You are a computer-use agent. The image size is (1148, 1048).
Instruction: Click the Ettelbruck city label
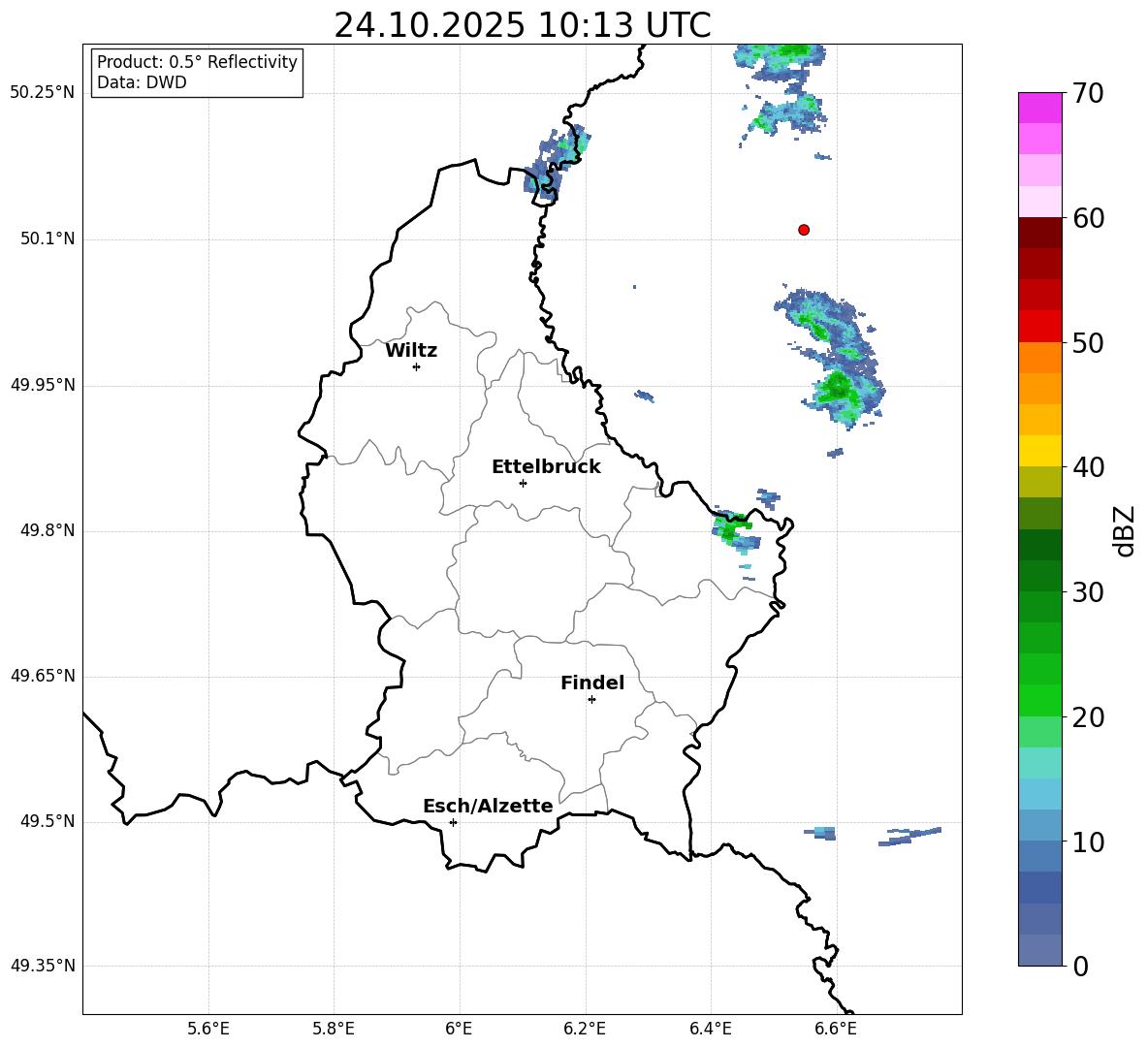546,467
